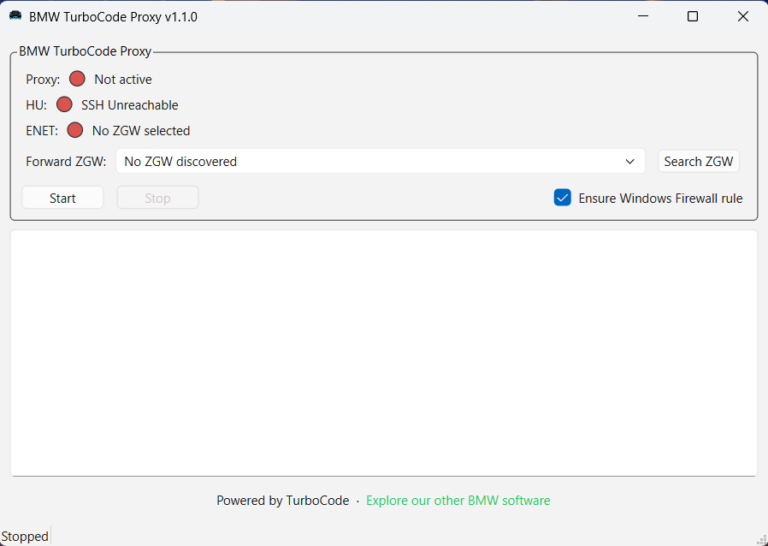Click inside the empty log output area

click(384, 353)
